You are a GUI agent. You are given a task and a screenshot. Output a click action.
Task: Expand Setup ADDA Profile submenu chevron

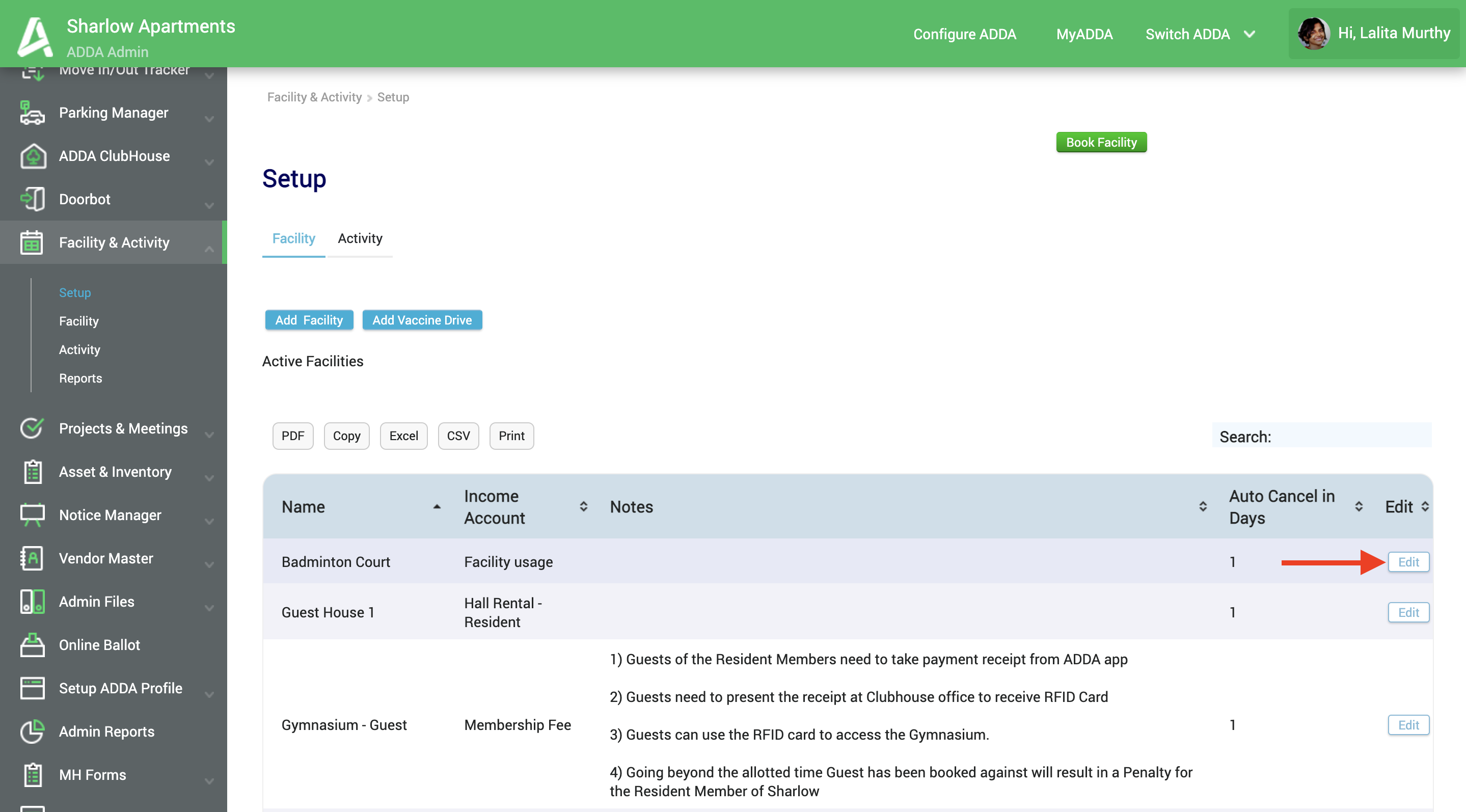point(209,694)
